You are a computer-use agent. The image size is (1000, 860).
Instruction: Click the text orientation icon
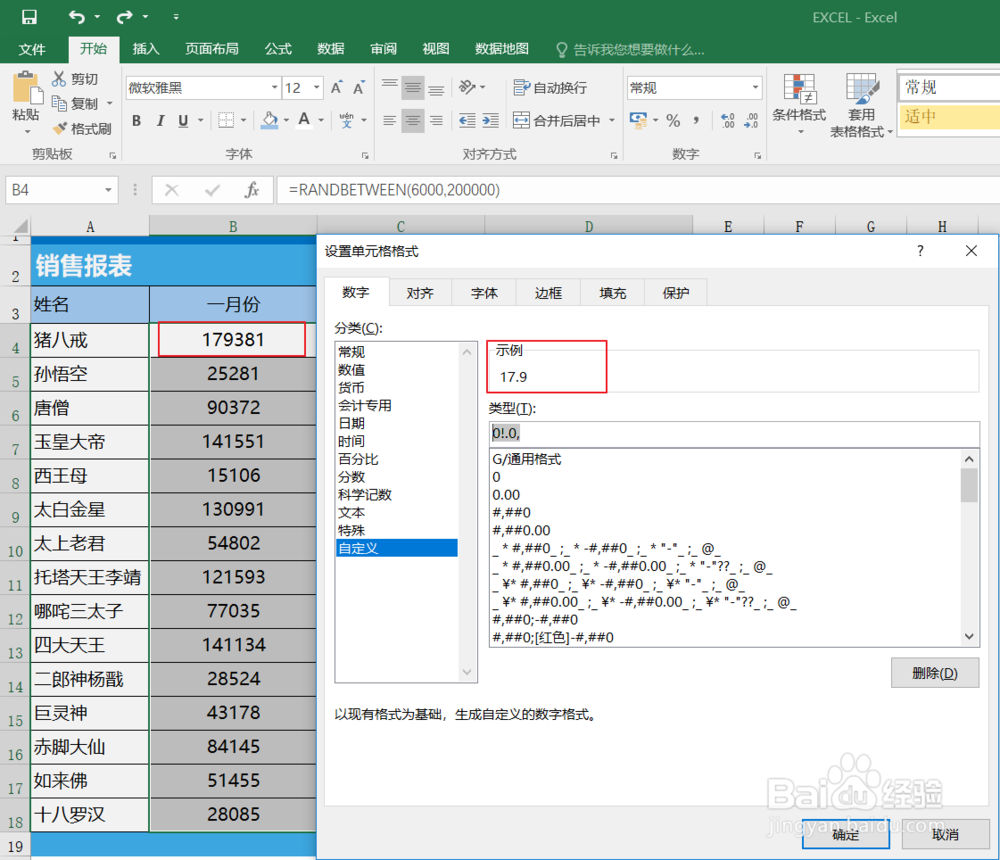click(x=467, y=87)
